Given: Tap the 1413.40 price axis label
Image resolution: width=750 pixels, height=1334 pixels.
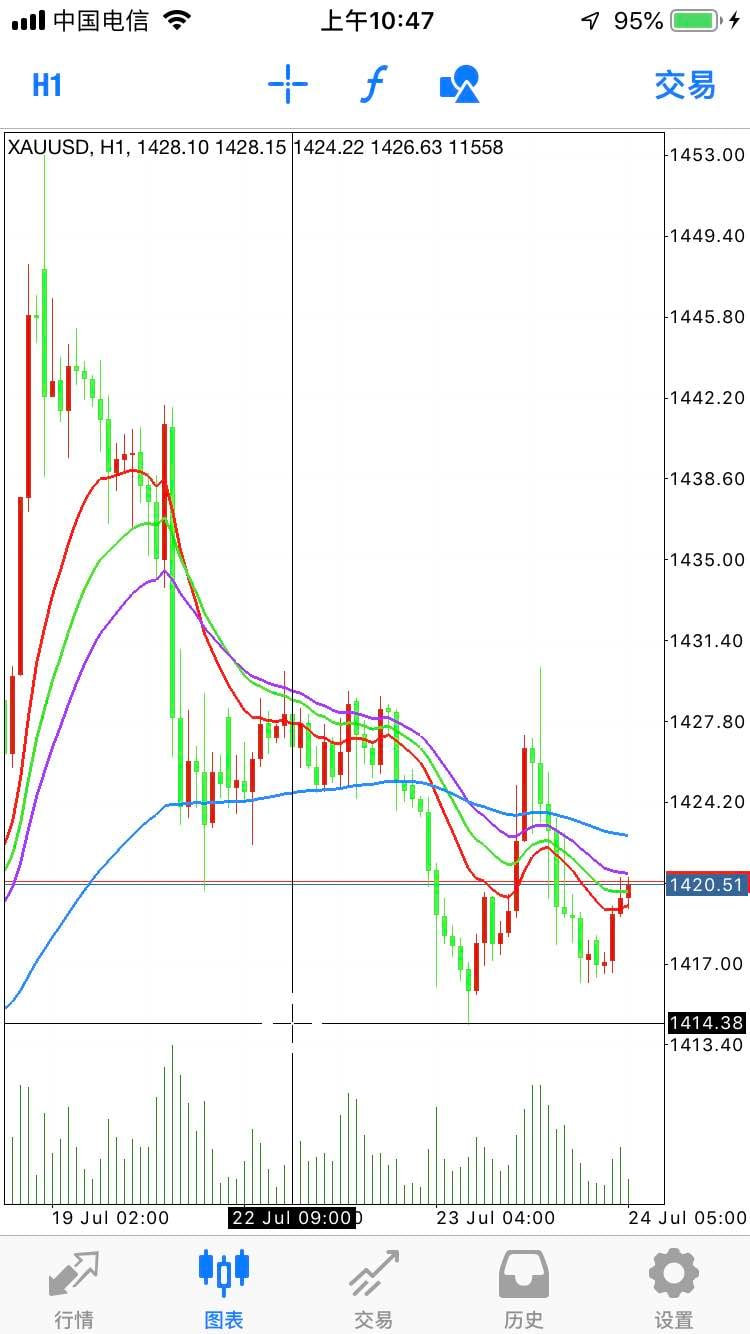Looking at the screenshot, I should [707, 1045].
